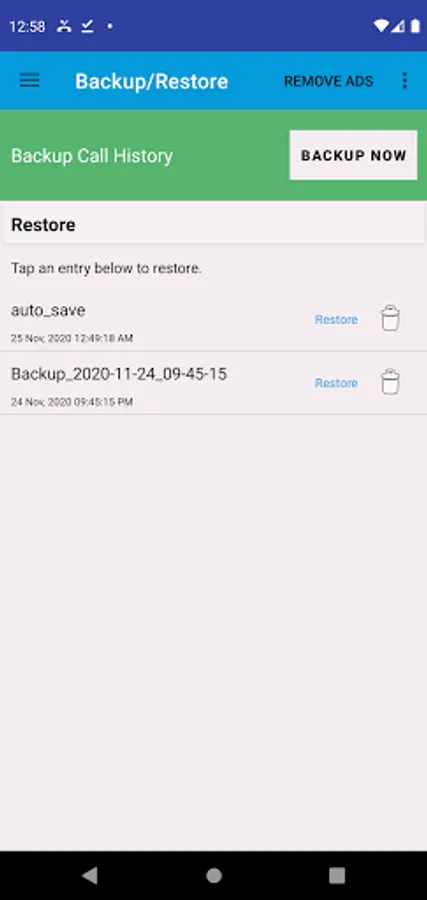Open the three-dot overflow menu
Screen dimensions: 427x900
tap(405, 81)
